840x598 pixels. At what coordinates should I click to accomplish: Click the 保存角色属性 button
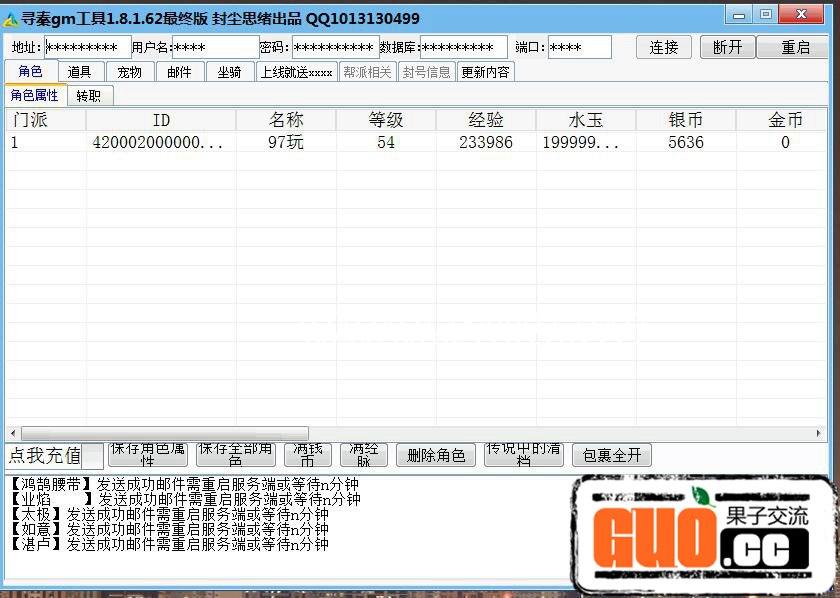pyautogui.click(x=147, y=456)
